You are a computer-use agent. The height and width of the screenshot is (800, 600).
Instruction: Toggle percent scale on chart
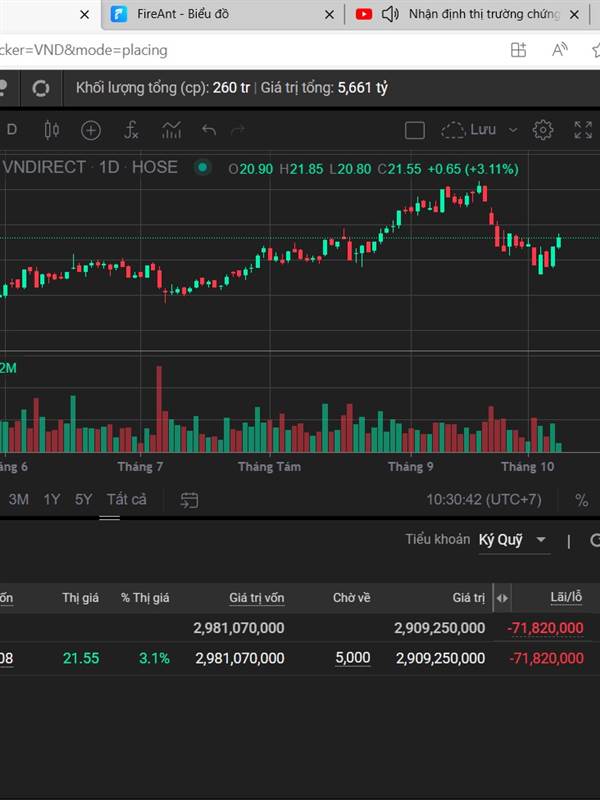pos(582,500)
